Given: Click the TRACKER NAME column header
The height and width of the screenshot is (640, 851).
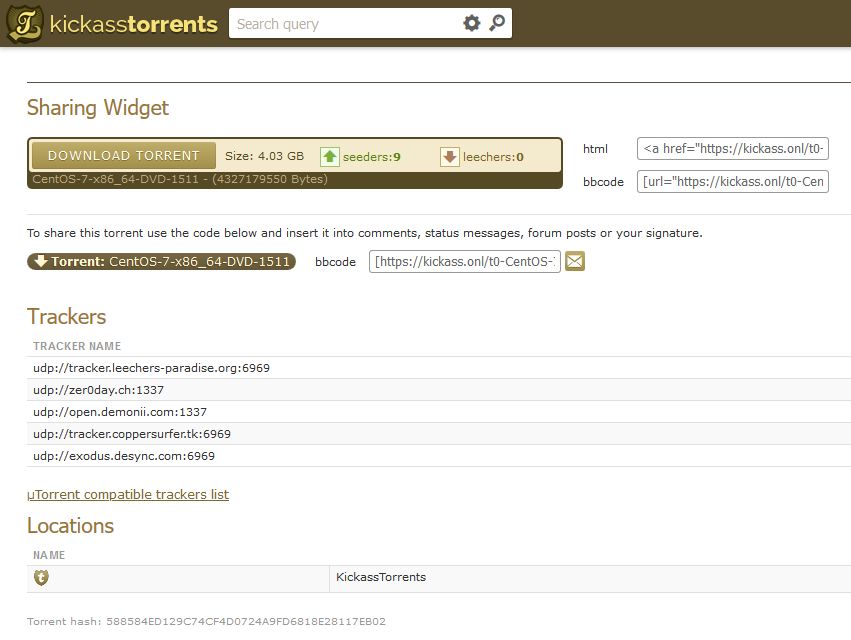Looking at the screenshot, I should click(x=77, y=346).
